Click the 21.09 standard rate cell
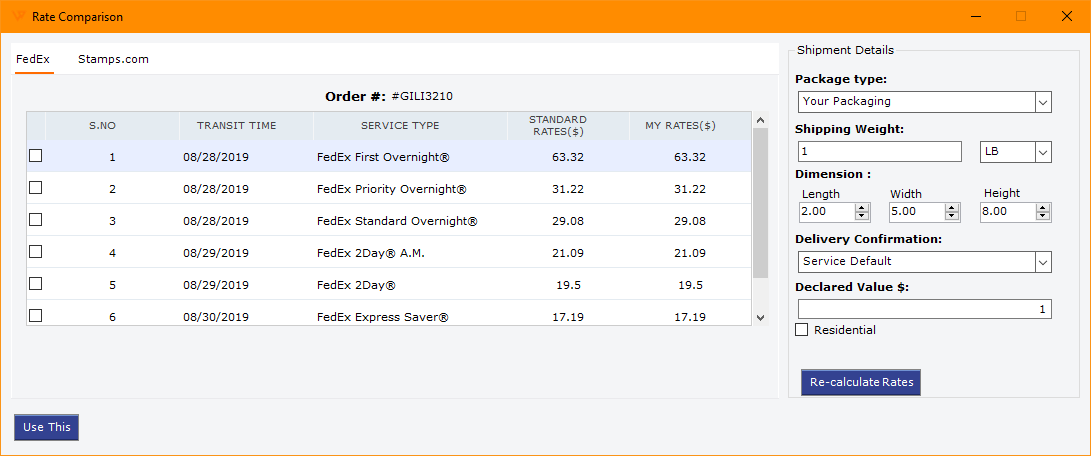Viewport: 1091px width, 456px height. point(568,253)
